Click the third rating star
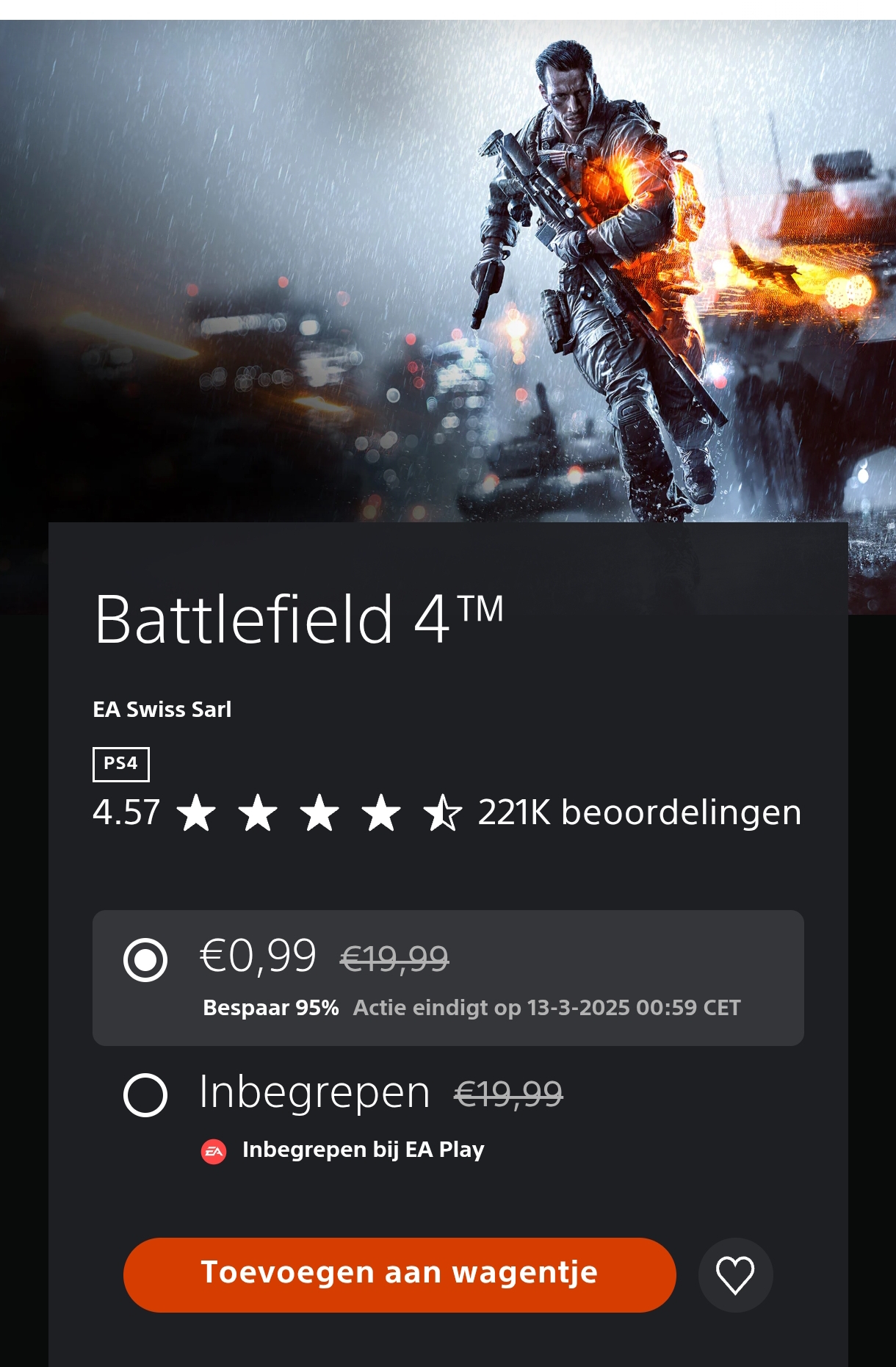 (320, 813)
